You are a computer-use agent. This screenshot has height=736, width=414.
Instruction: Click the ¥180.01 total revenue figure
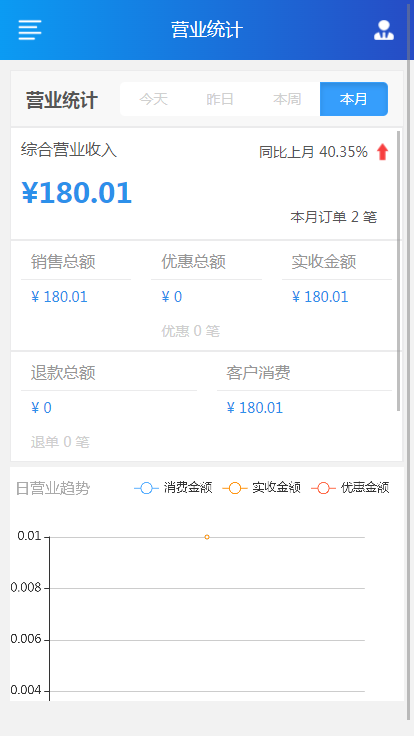[x=77, y=193]
